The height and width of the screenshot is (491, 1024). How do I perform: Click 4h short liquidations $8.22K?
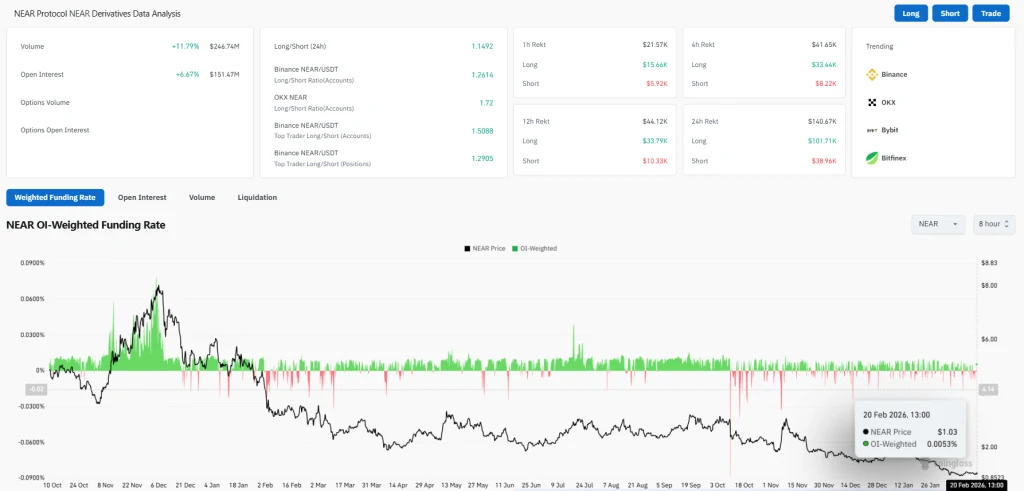(x=825, y=84)
